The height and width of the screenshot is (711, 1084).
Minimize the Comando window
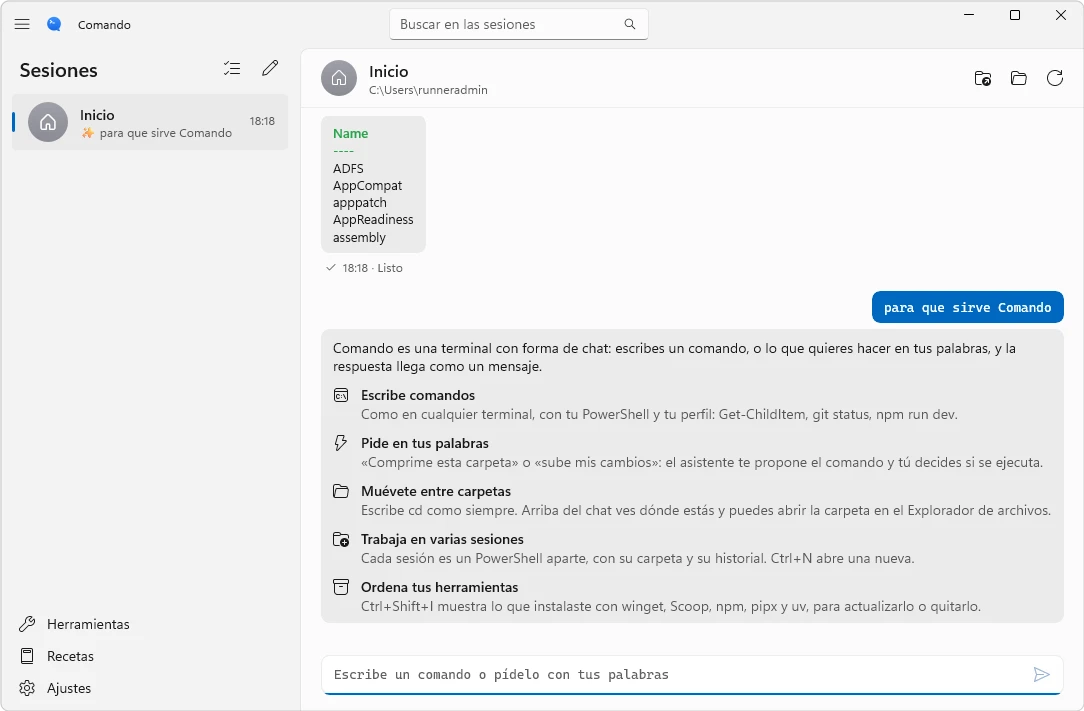969,15
